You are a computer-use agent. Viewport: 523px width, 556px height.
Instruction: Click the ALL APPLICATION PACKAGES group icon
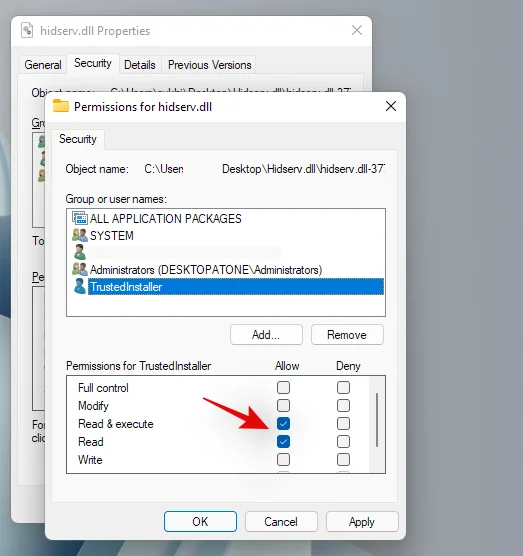80,218
